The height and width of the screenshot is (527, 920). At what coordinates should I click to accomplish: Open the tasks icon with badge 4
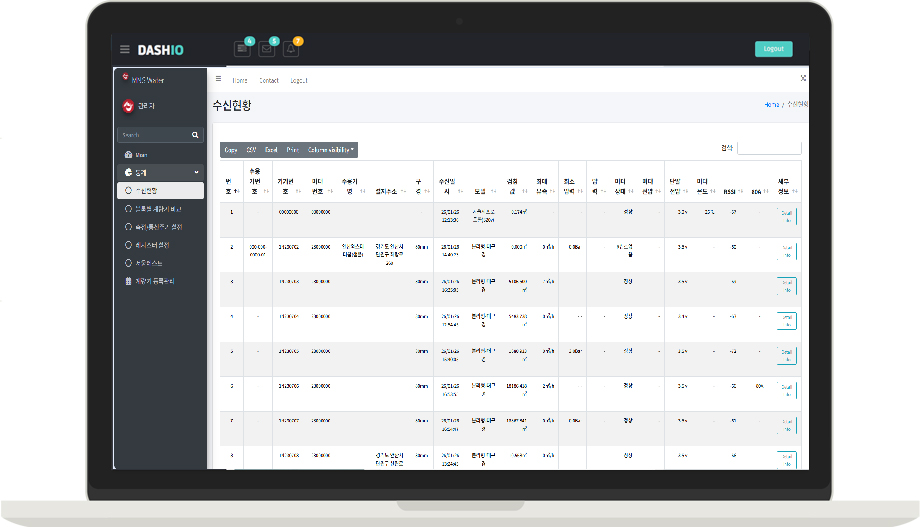coord(241,49)
